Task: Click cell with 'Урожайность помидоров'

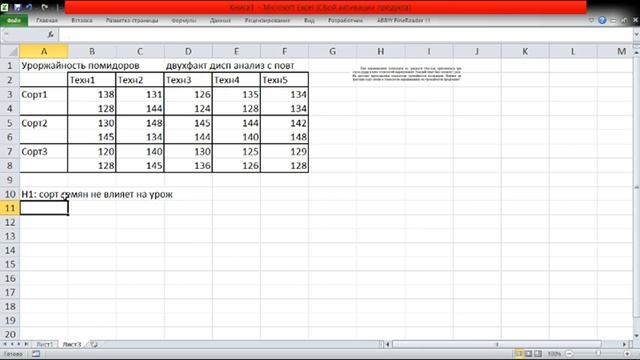Action: pyautogui.click(x=80, y=65)
